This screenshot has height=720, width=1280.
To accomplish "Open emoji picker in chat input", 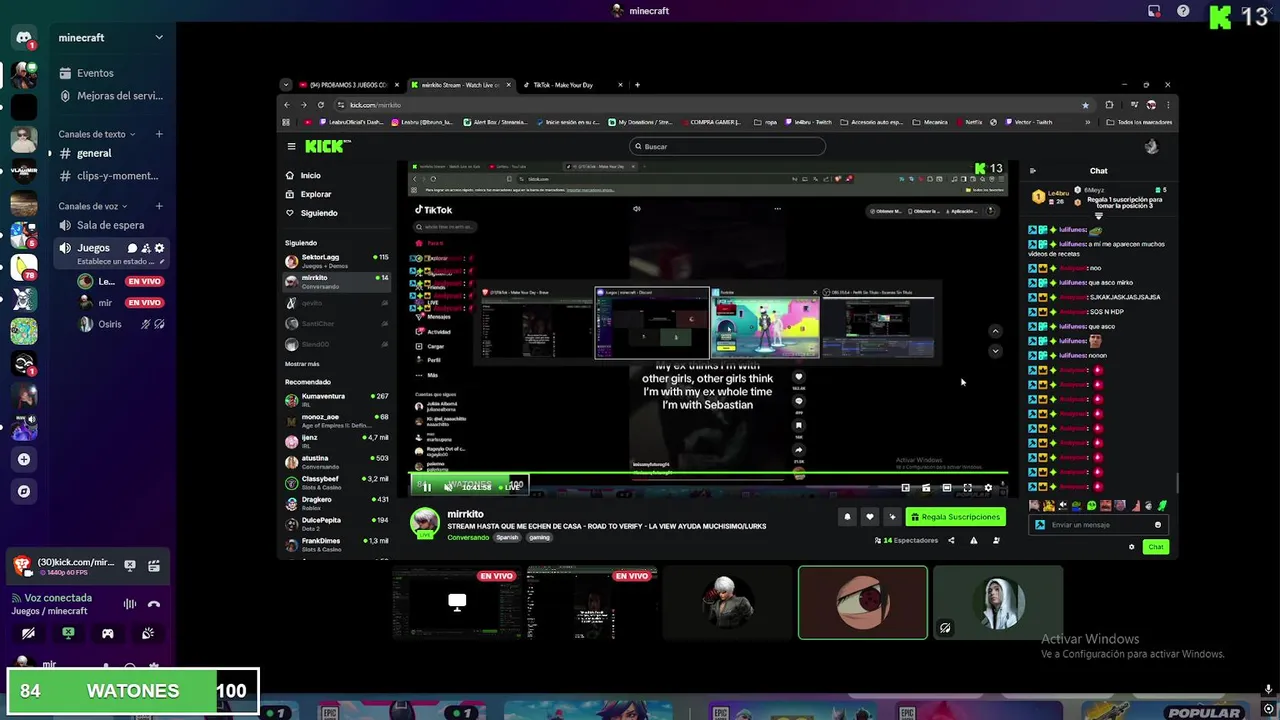I will click(x=1158, y=524).
